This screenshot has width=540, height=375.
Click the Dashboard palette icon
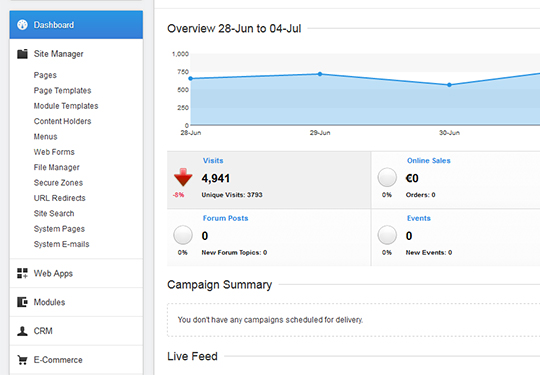[22, 25]
